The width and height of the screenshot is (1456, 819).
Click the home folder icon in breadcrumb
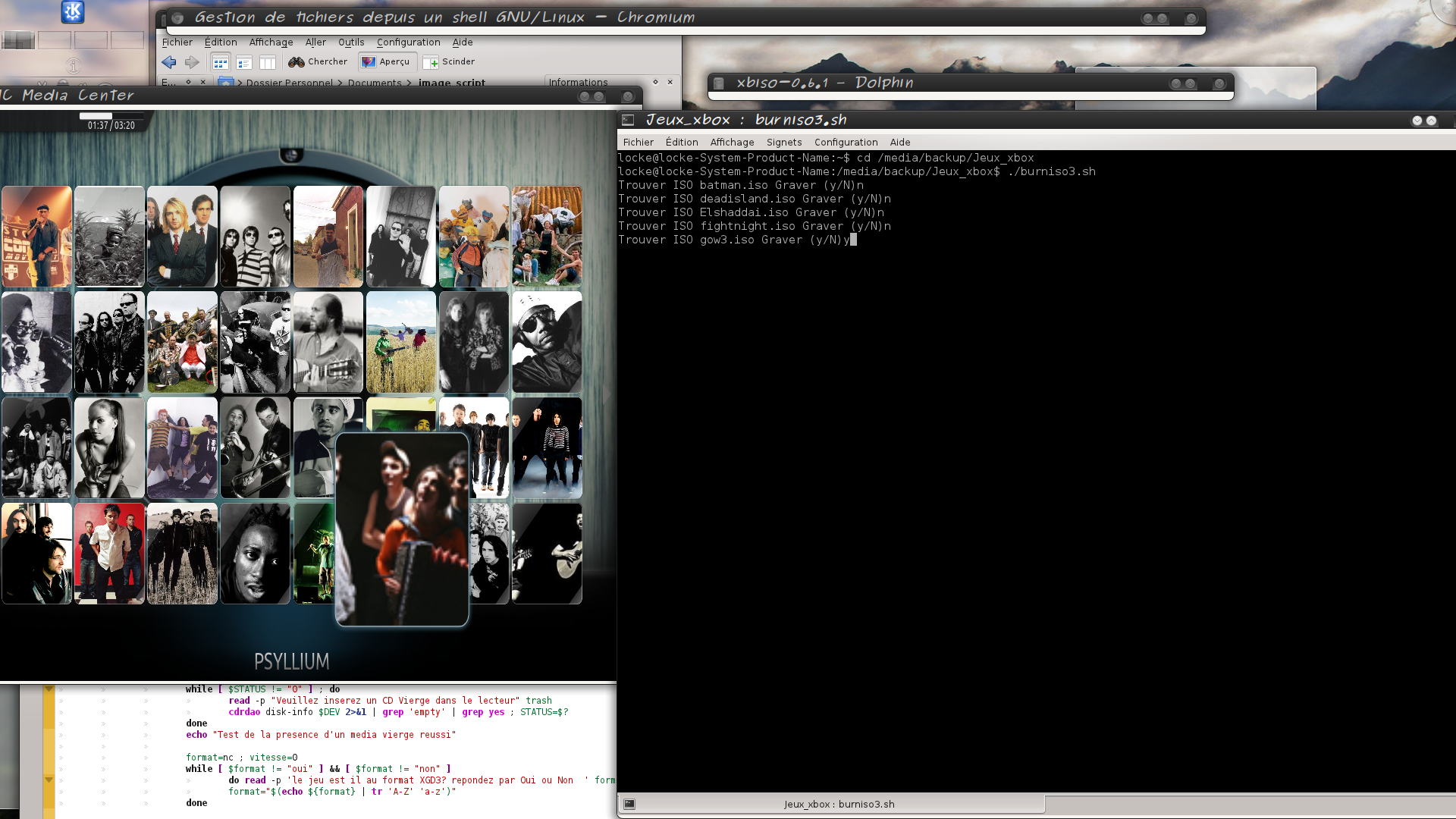226,82
